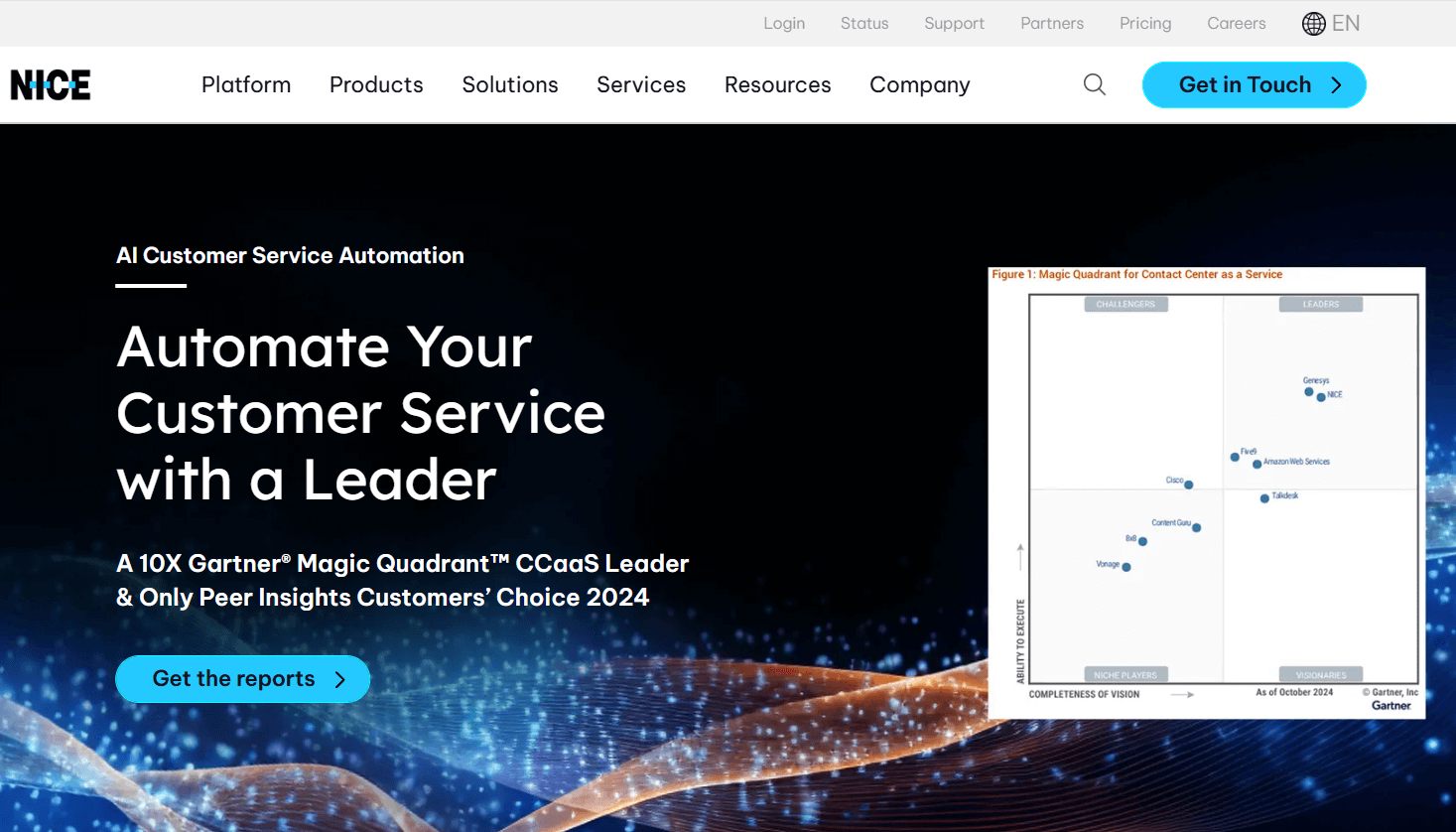
Task: Click the AI Customer Service Automation heading
Action: click(x=290, y=255)
